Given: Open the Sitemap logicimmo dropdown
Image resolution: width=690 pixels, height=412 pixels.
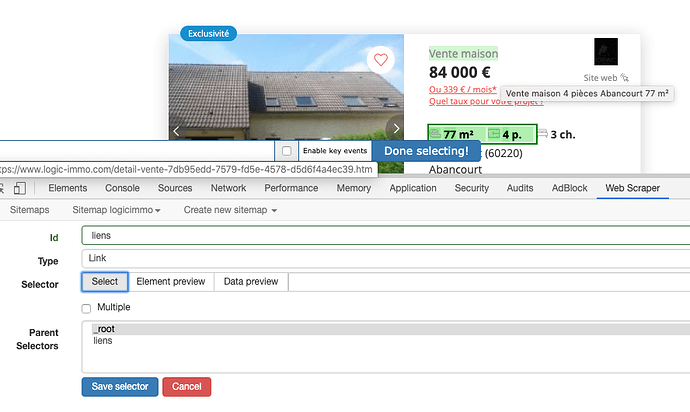Looking at the screenshot, I should (x=118, y=210).
